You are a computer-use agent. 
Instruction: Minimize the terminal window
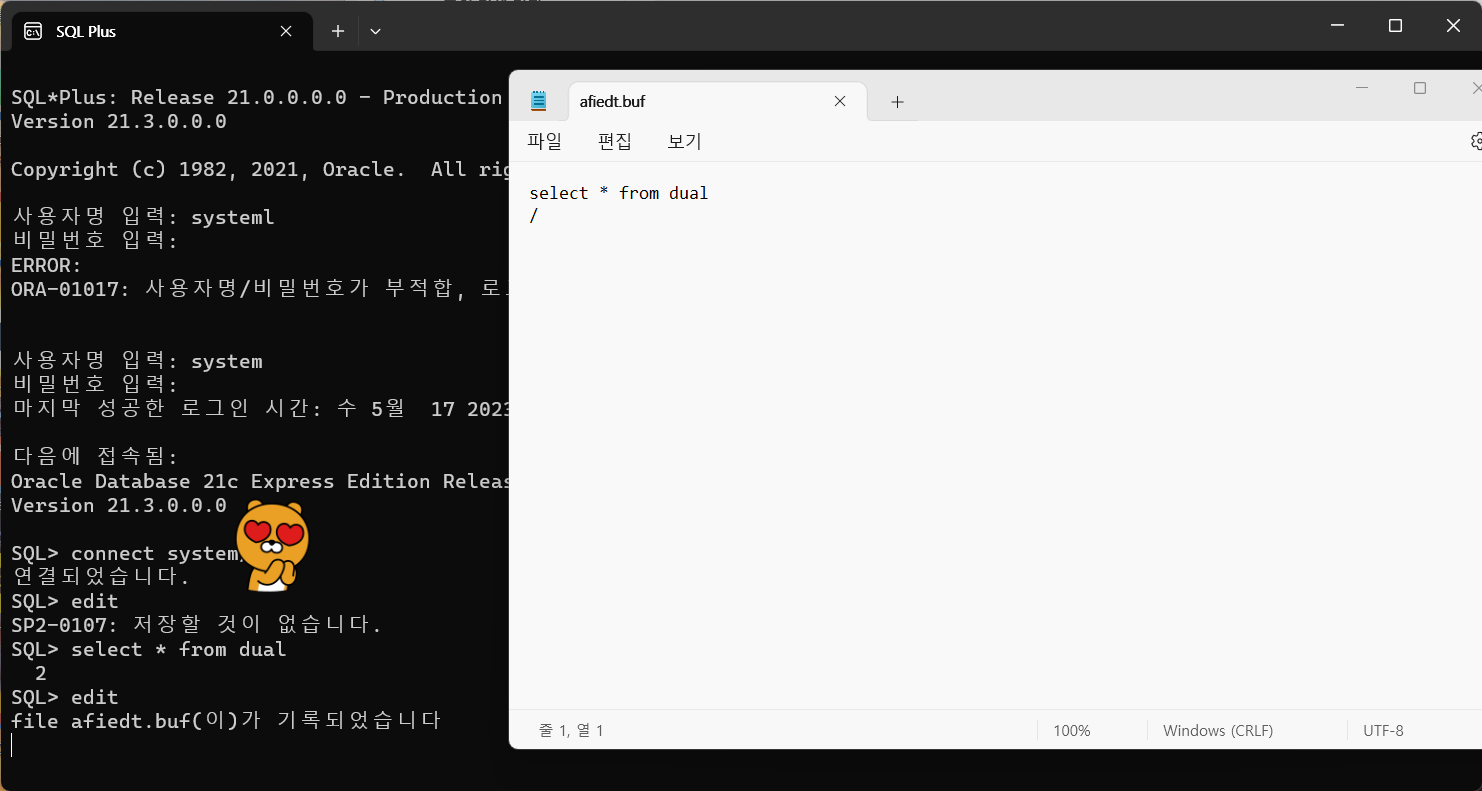click(1338, 26)
